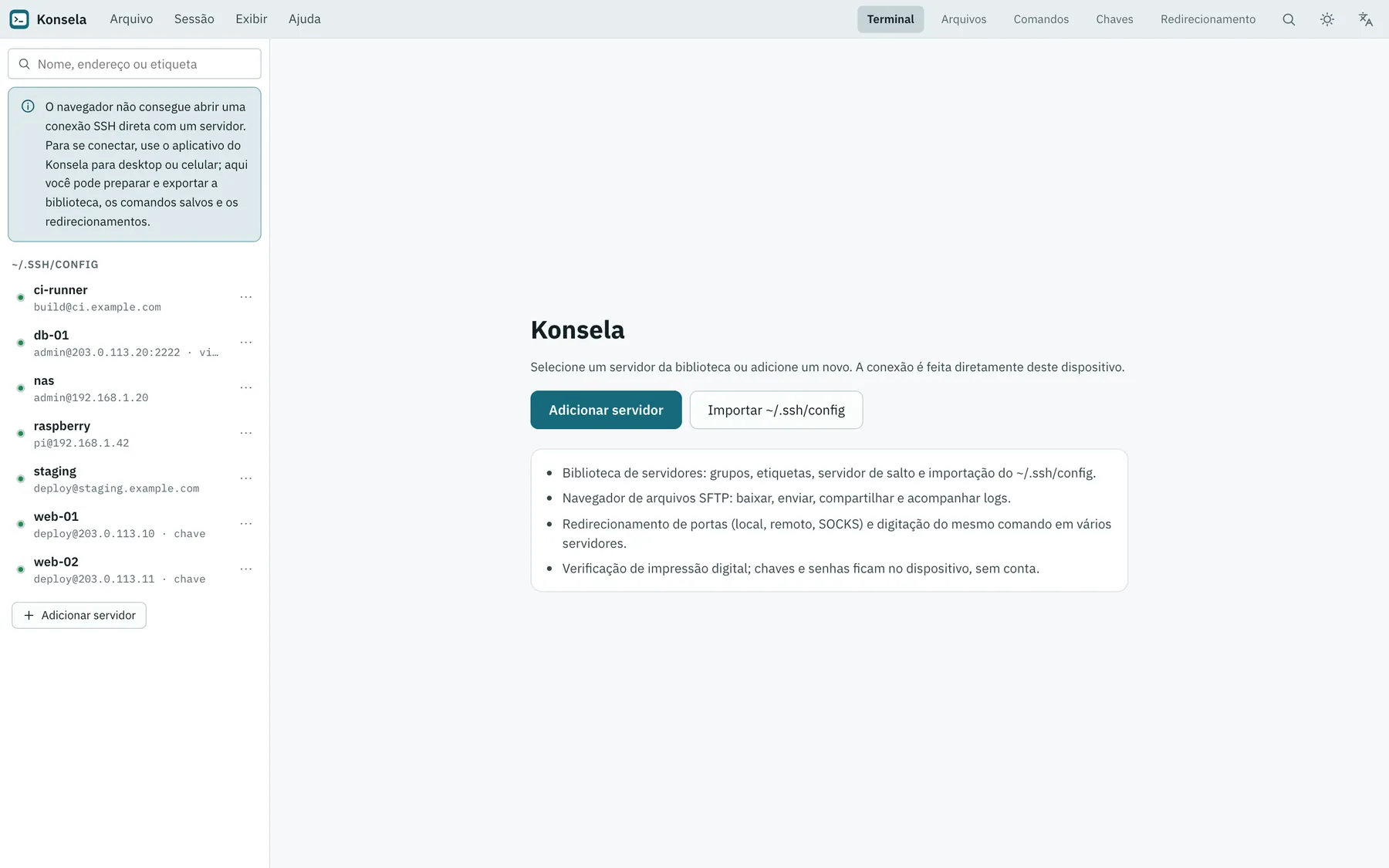
Task: Open nas more options menu
Action: tap(246, 388)
